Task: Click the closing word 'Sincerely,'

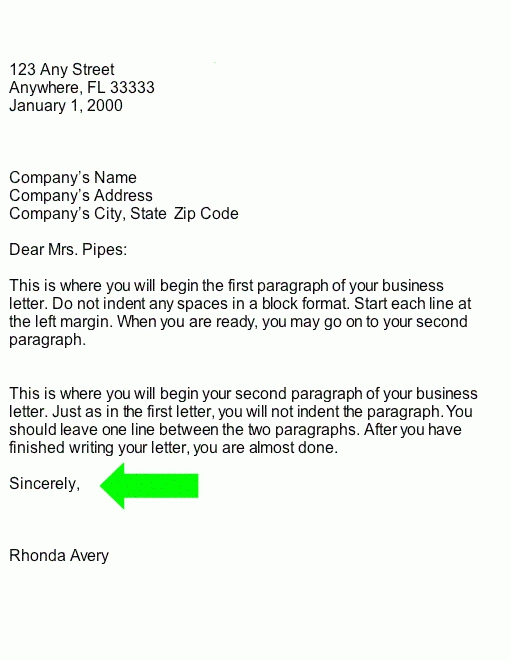Action: [45, 484]
